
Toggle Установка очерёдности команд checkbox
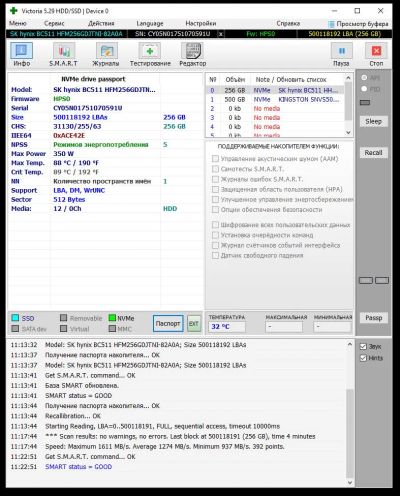click(x=215, y=235)
